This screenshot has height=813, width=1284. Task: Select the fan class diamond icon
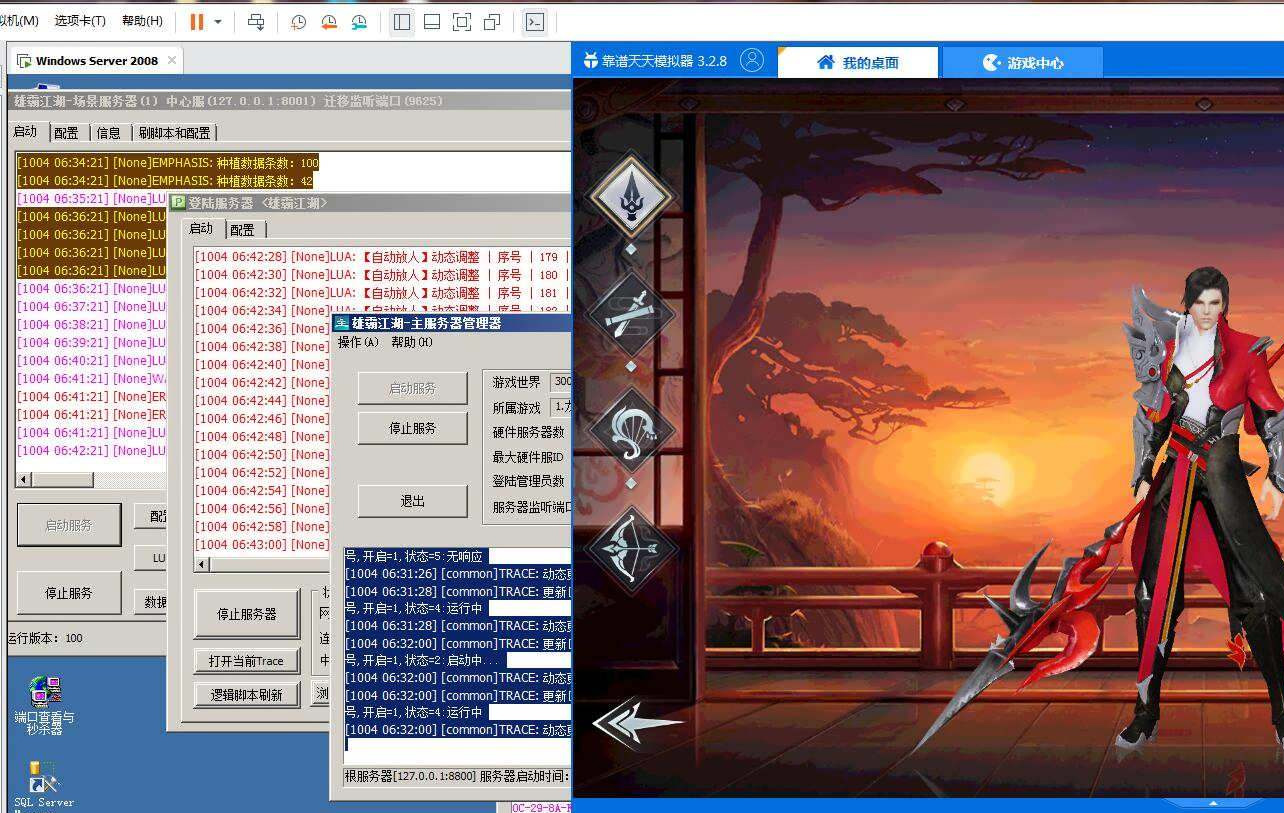[630, 431]
